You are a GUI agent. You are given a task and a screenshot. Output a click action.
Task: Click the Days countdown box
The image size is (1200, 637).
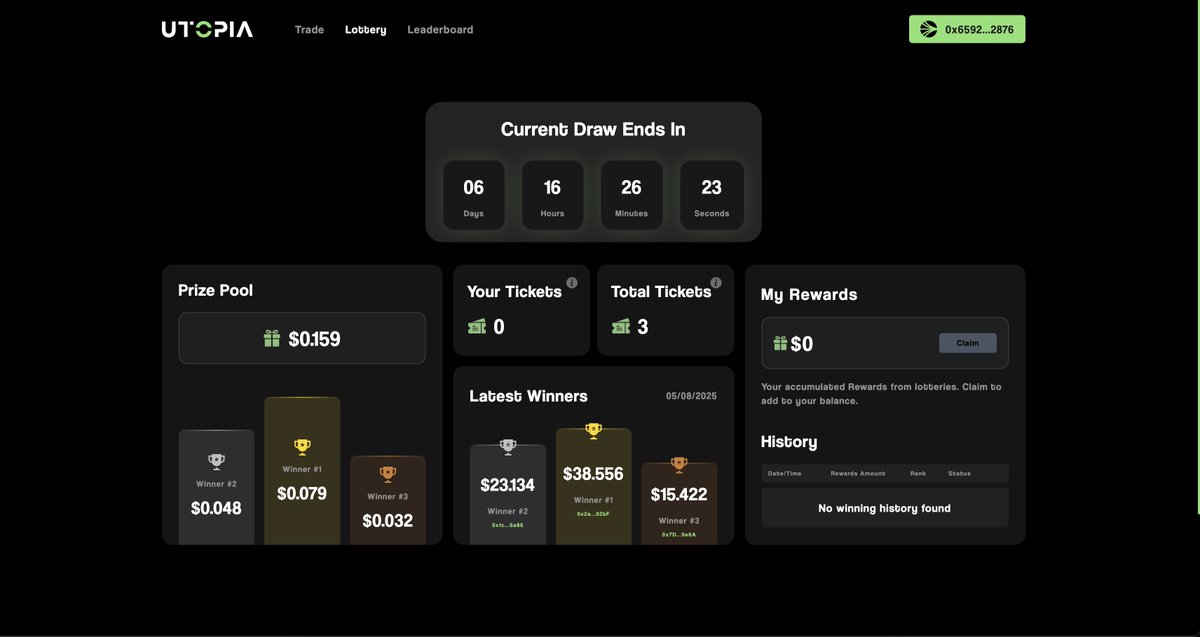[474, 195]
